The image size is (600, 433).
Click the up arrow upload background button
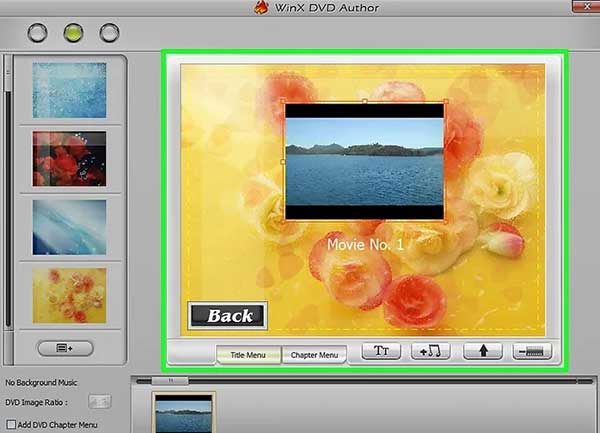pos(483,351)
